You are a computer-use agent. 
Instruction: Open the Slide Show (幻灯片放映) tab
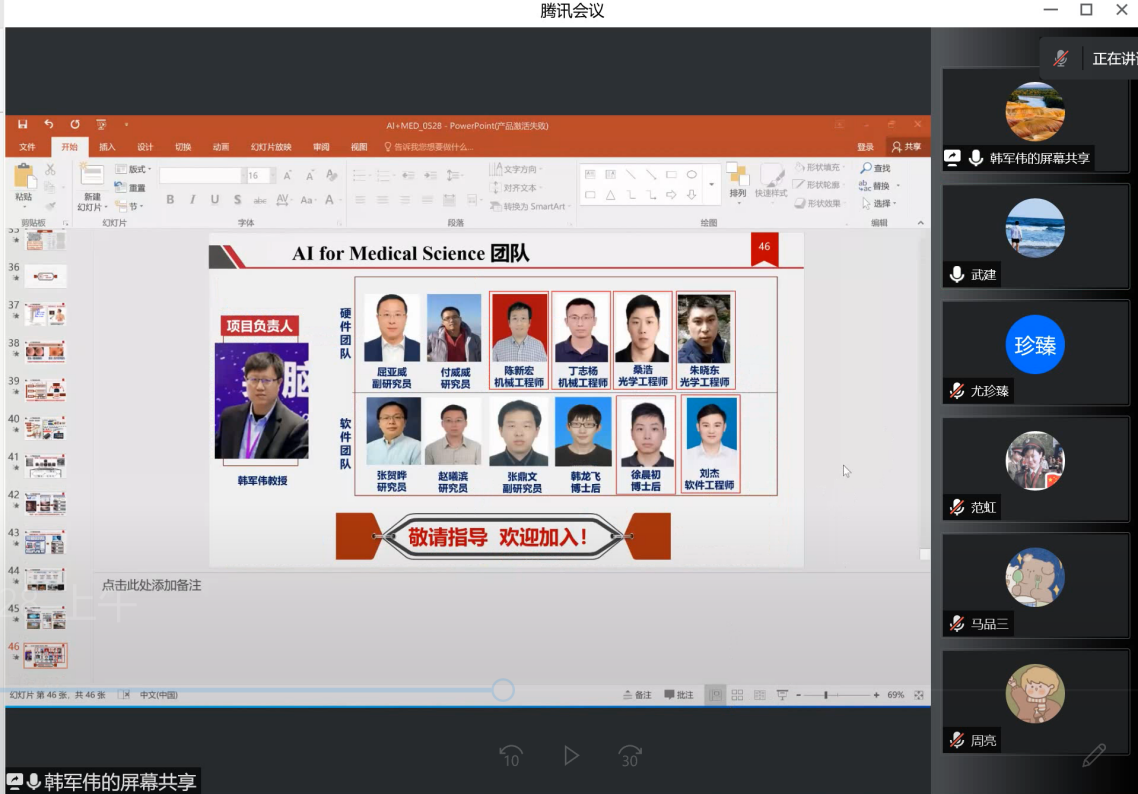coord(271,147)
